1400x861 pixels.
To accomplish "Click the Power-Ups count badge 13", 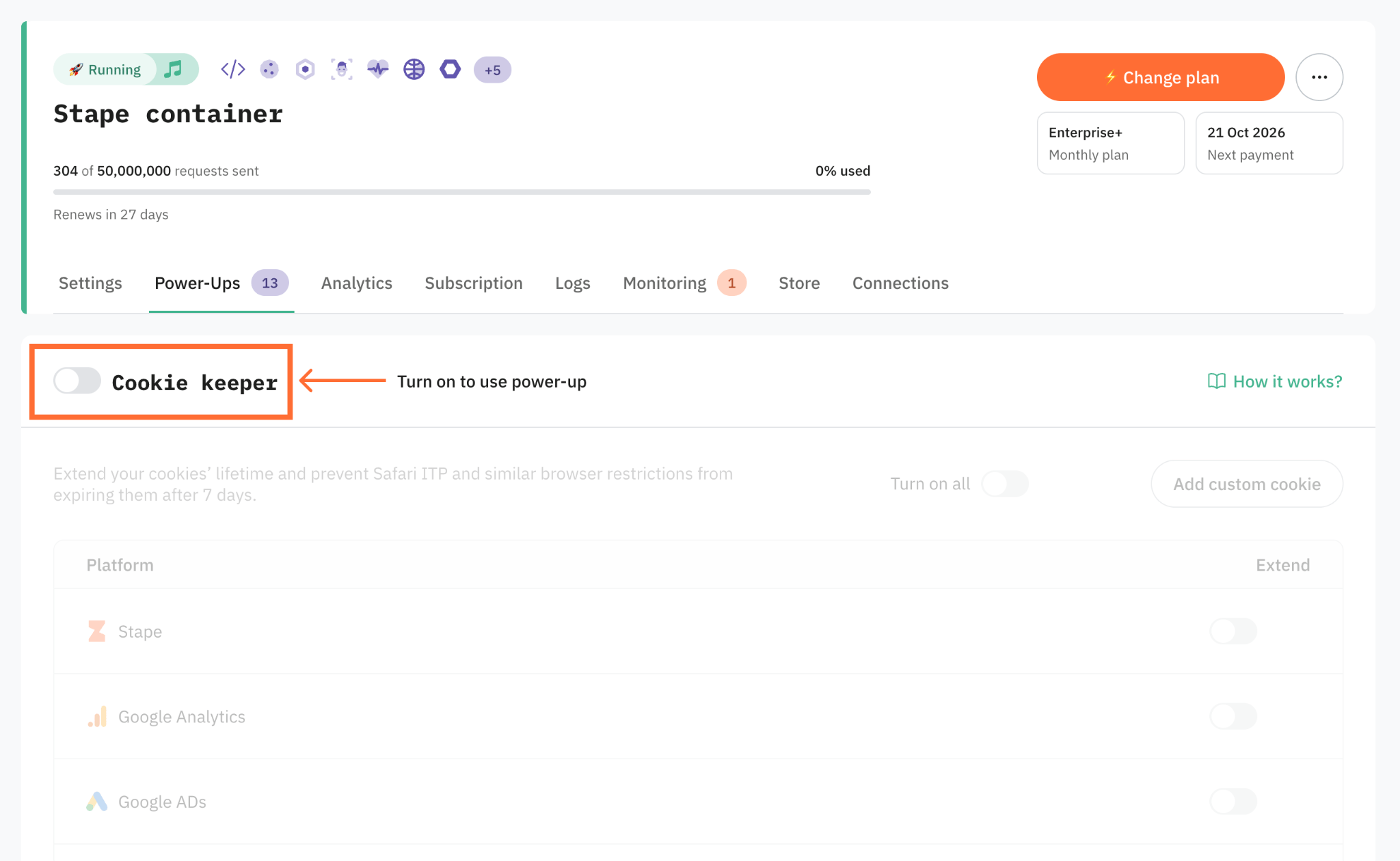I will click(270, 283).
